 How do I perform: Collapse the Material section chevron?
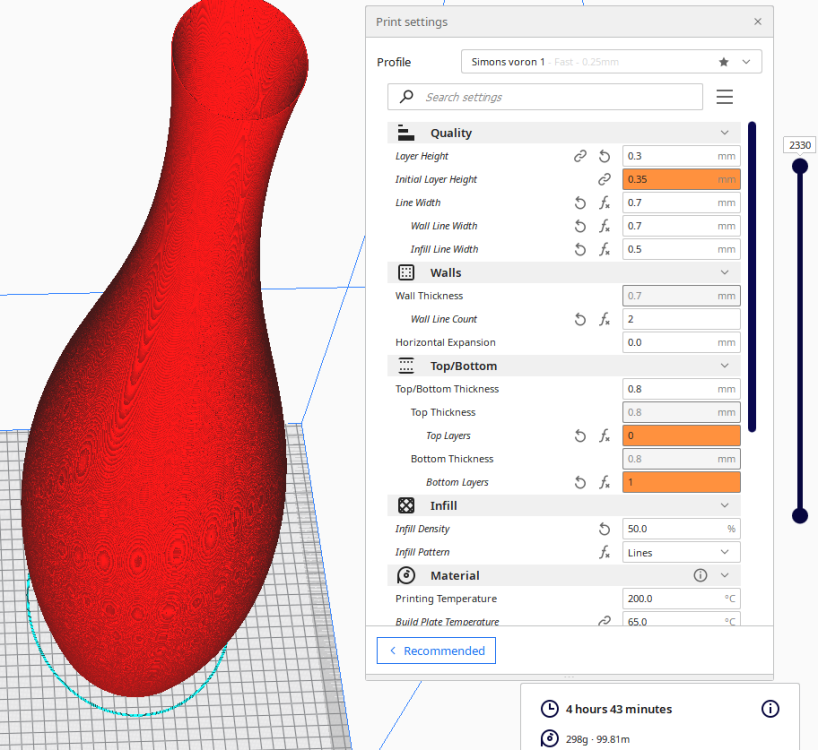coord(725,575)
